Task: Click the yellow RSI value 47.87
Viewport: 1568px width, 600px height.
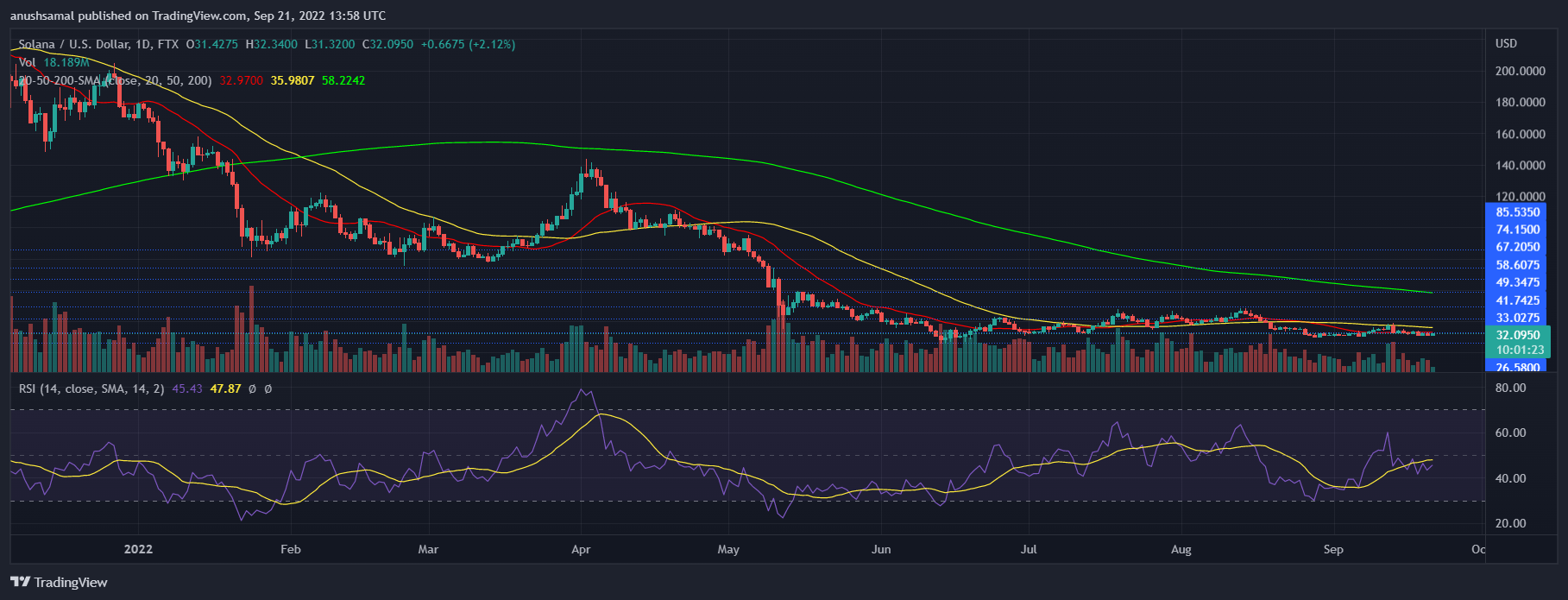Action: point(226,388)
